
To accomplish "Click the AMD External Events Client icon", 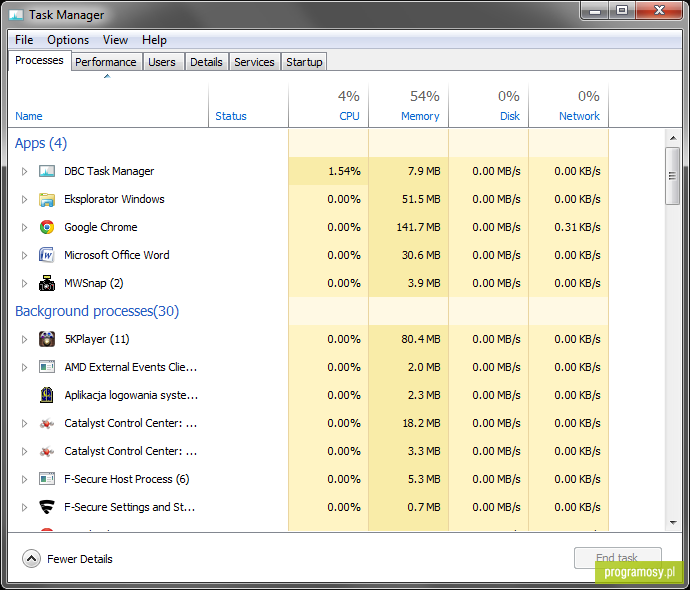I will click(47, 367).
